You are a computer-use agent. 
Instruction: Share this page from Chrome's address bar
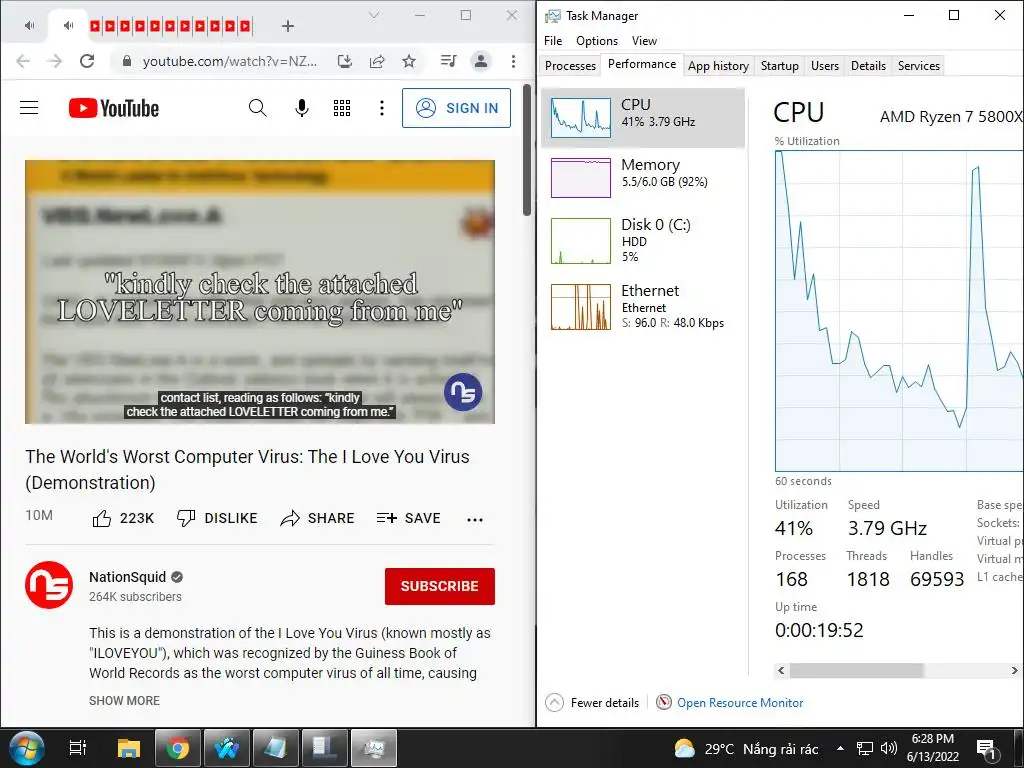click(377, 61)
